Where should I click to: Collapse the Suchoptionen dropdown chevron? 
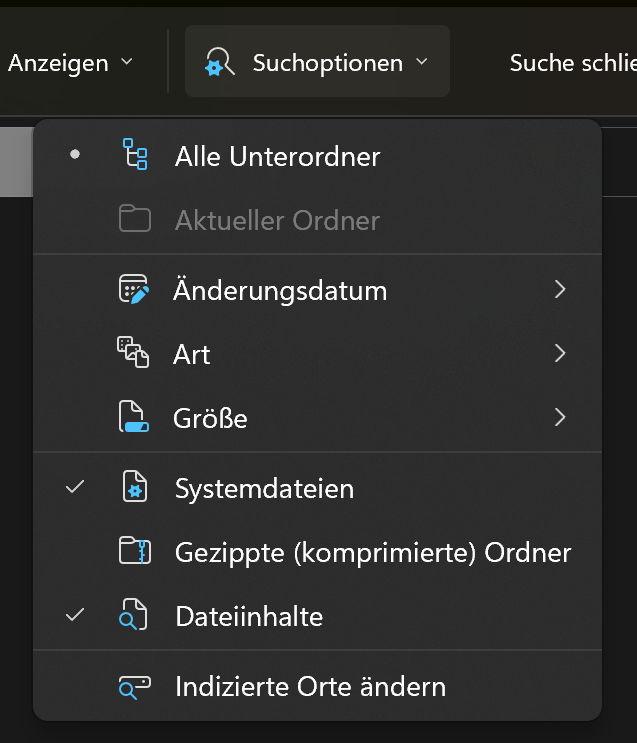(x=422, y=62)
